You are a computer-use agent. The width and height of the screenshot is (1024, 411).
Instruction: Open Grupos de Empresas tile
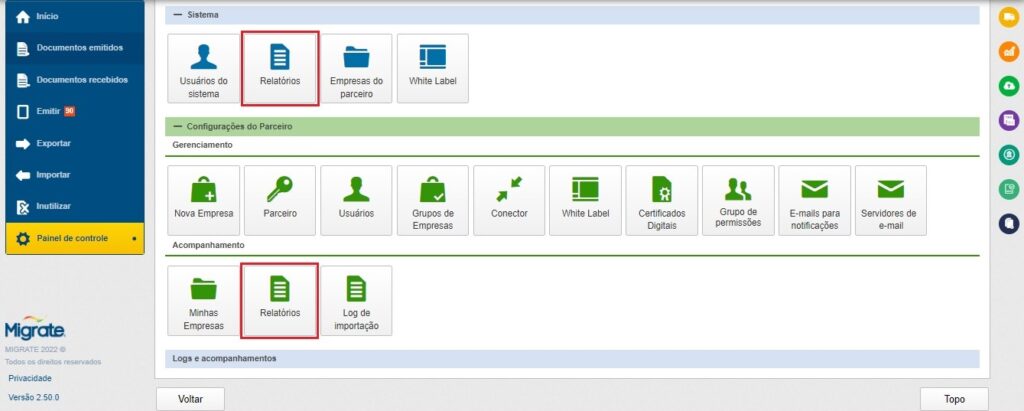click(x=433, y=200)
